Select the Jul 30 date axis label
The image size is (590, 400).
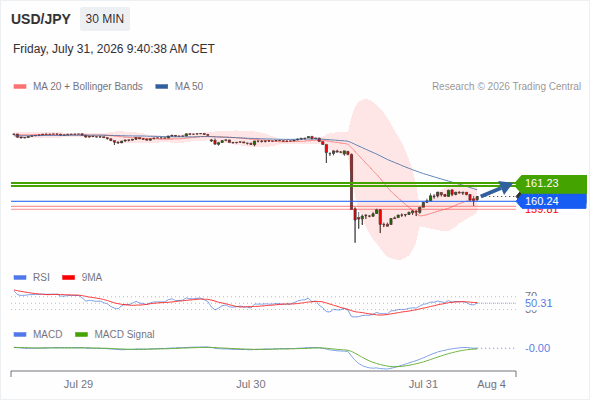[251, 384]
